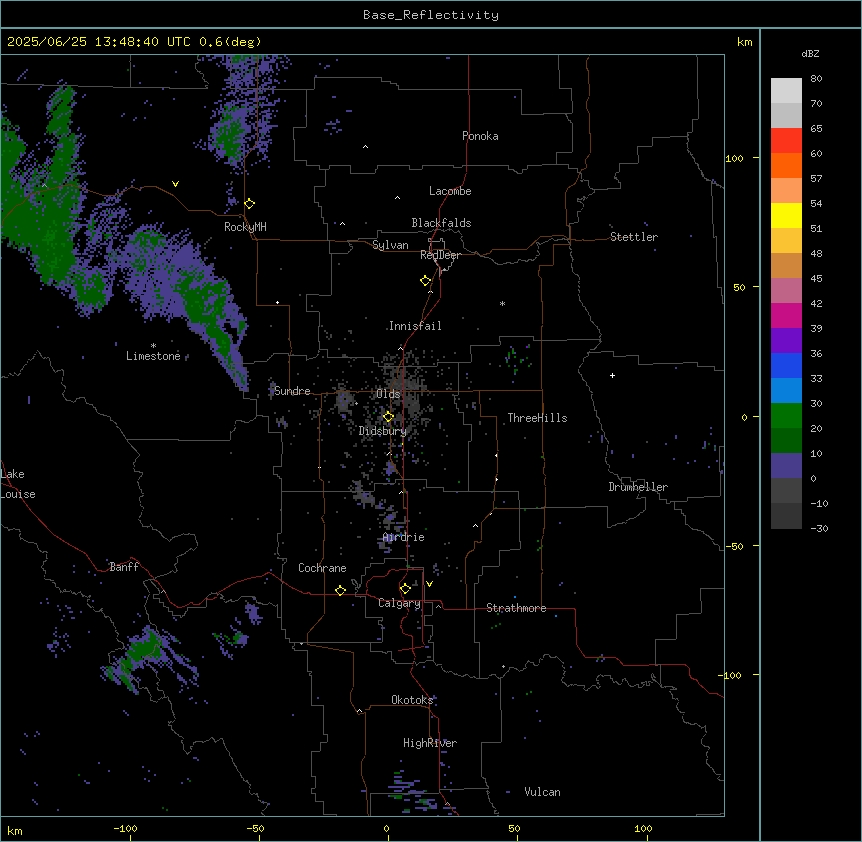The height and width of the screenshot is (842, 862).
Task: Click the ThreeHills label
Action: [x=537, y=418]
